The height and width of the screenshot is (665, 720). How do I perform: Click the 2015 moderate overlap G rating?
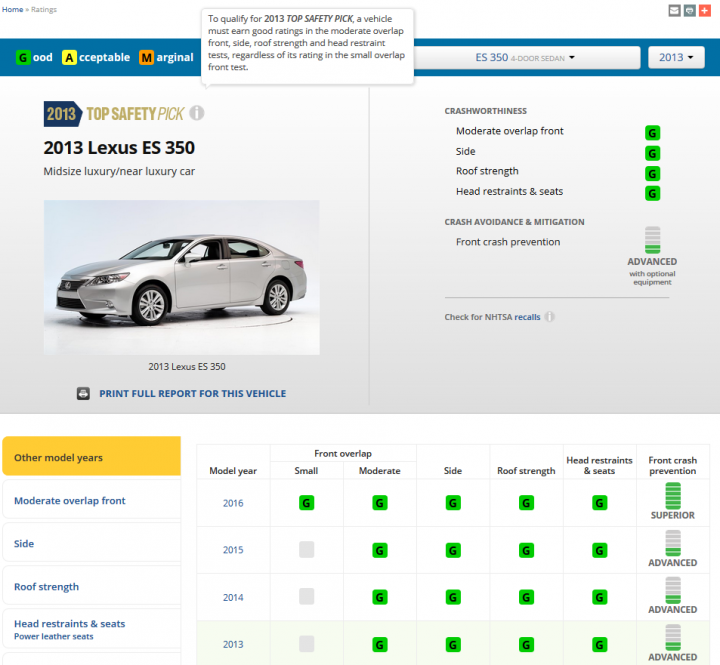[x=380, y=550]
